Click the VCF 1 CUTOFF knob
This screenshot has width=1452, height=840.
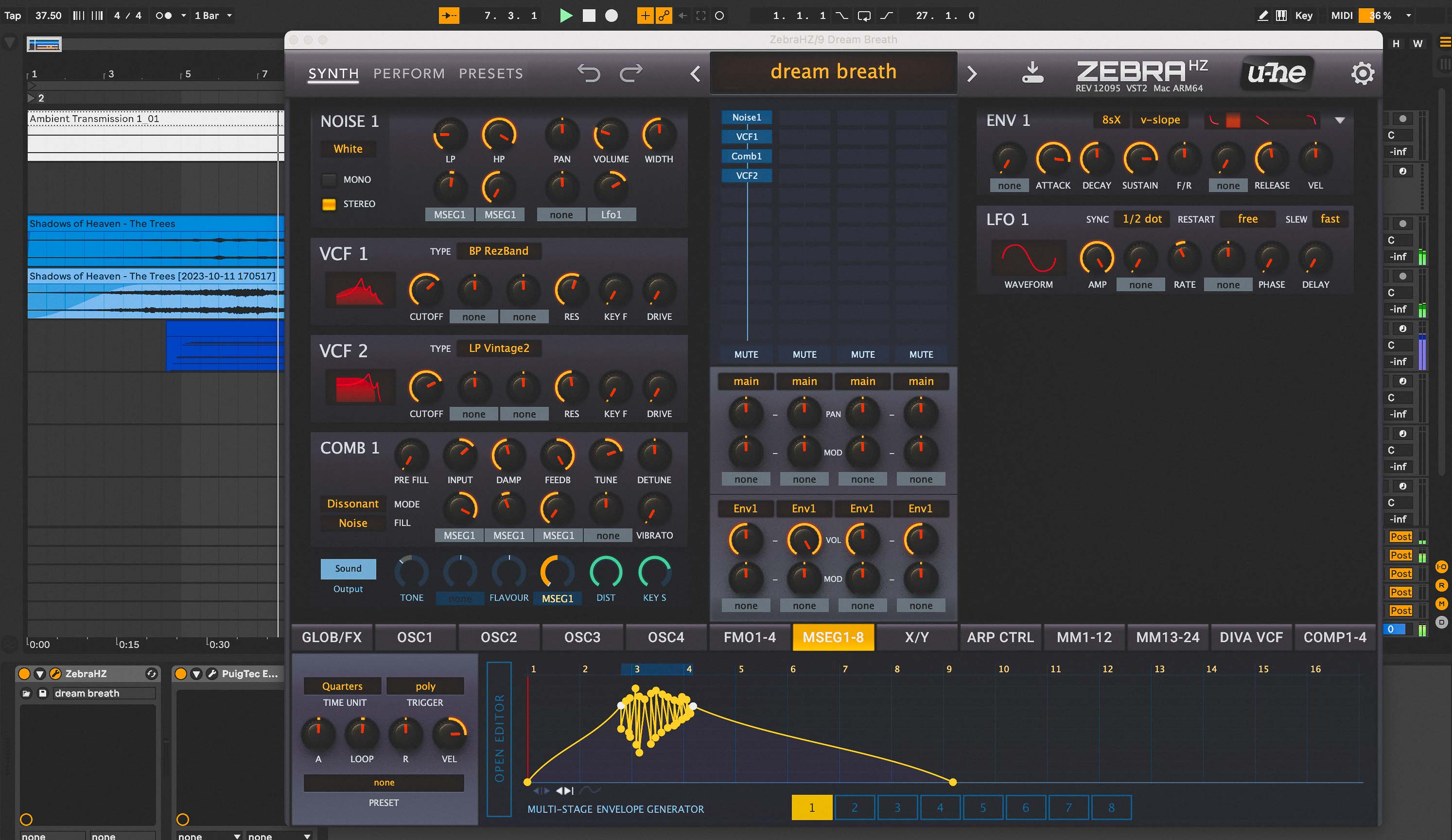[425, 290]
